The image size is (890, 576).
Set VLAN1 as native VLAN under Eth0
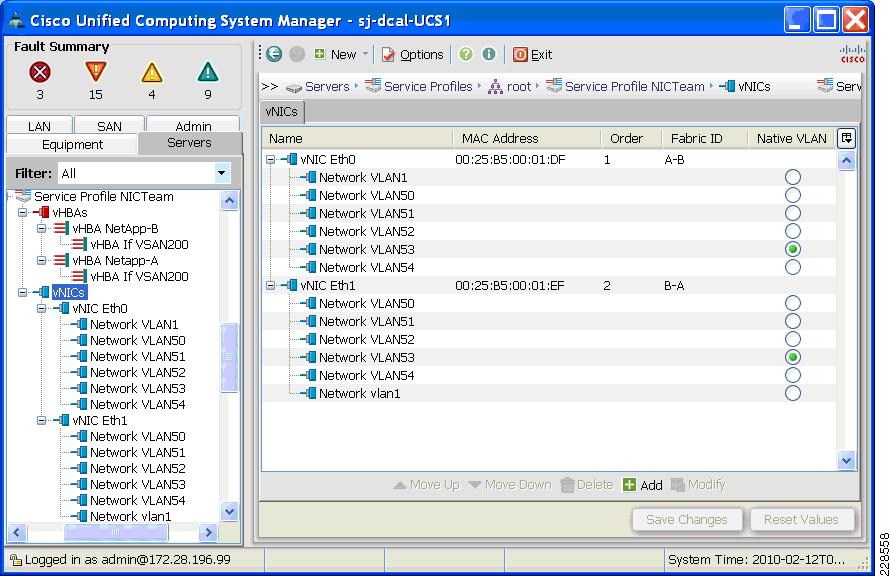(793, 177)
